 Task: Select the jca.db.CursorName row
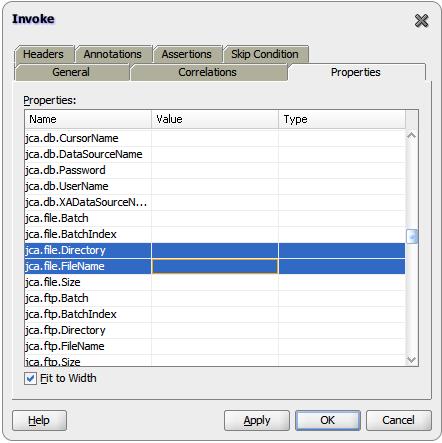click(x=215, y=138)
